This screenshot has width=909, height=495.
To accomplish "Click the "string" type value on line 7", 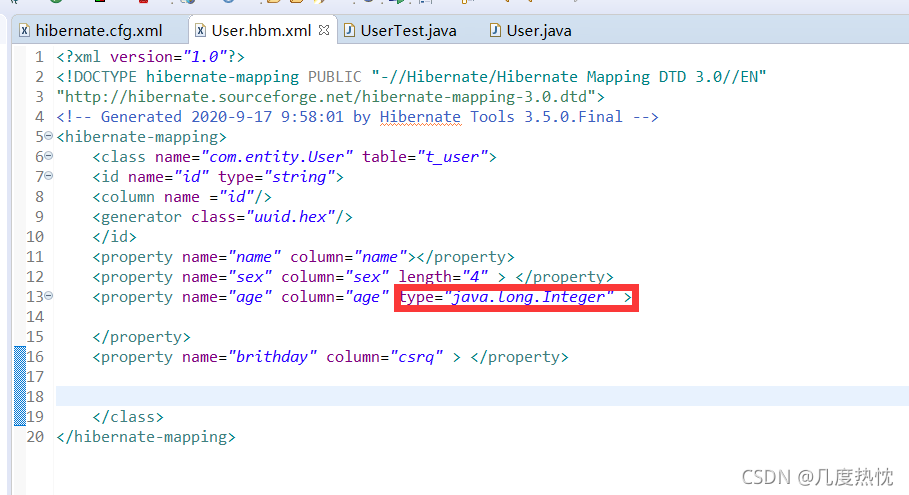I will (300, 177).
